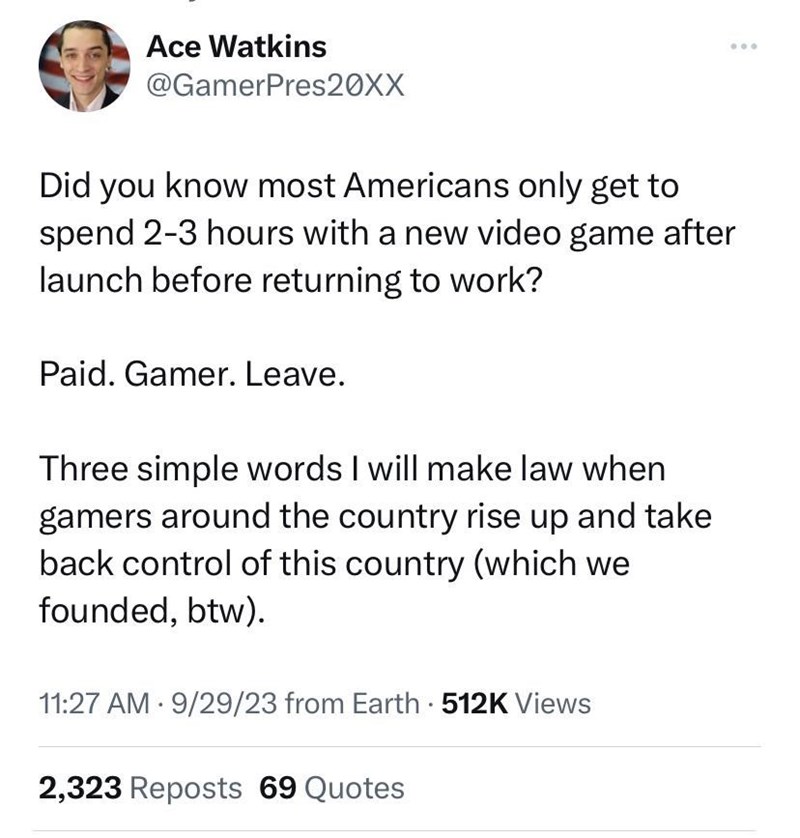Select the word 'Reposts' label
The image size is (800, 838).
coord(185,789)
